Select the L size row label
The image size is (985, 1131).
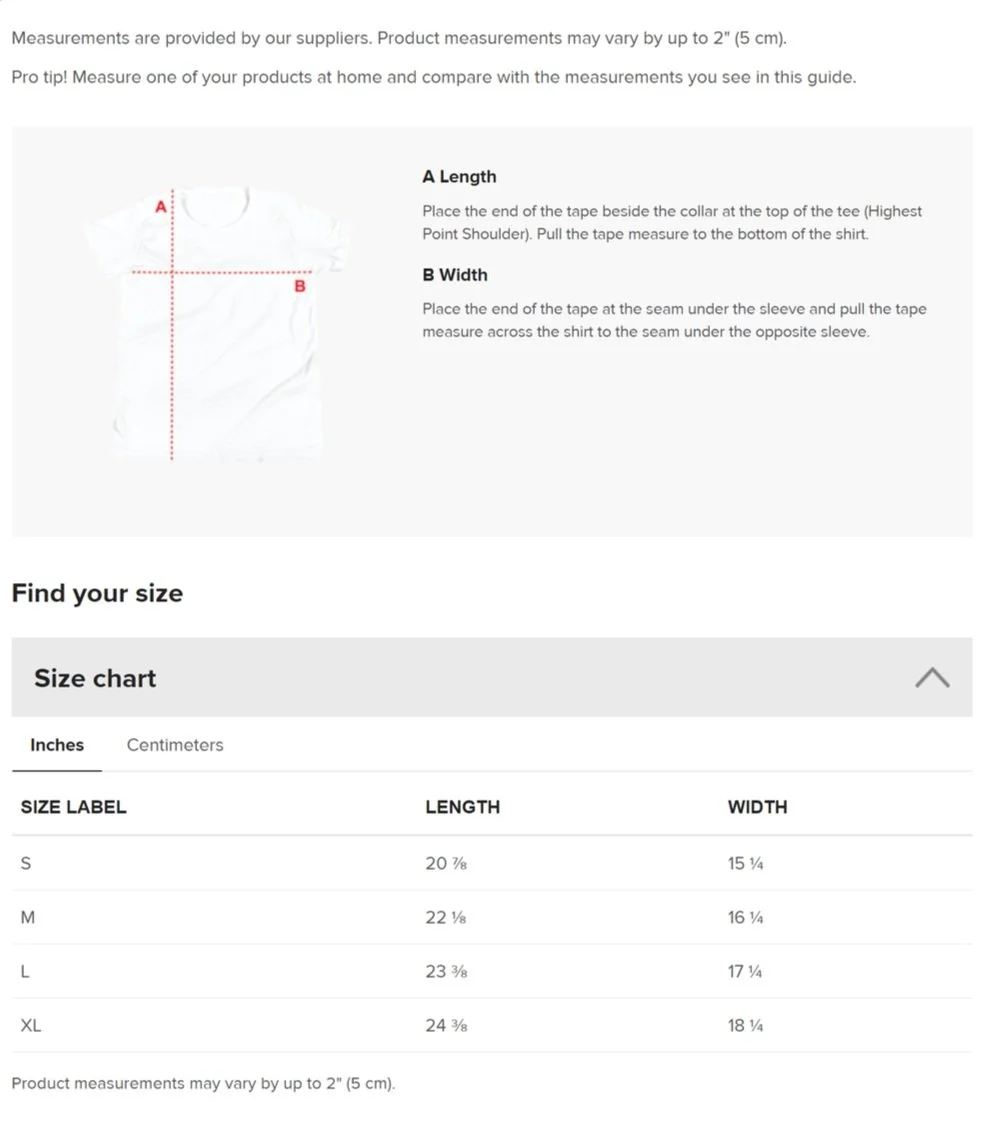point(25,972)
